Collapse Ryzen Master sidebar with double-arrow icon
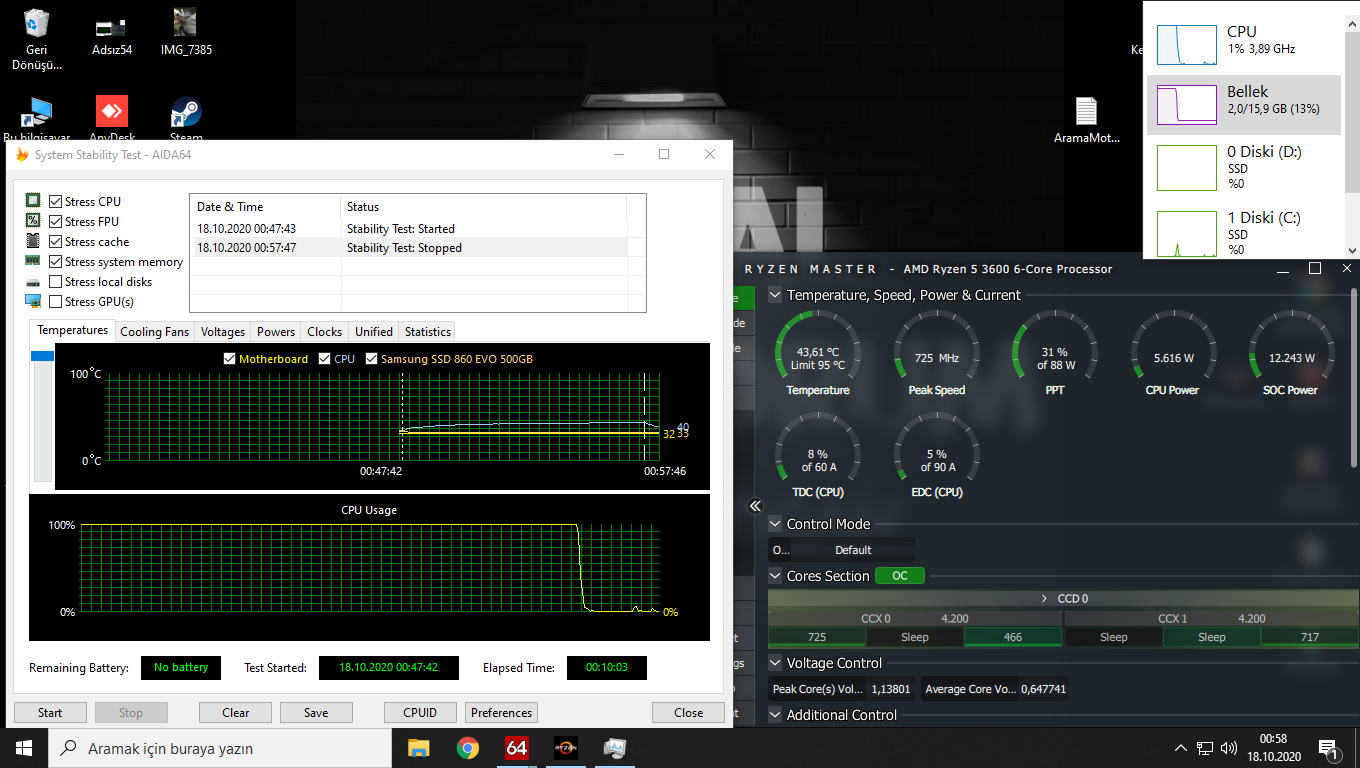 tap(755, 506)
